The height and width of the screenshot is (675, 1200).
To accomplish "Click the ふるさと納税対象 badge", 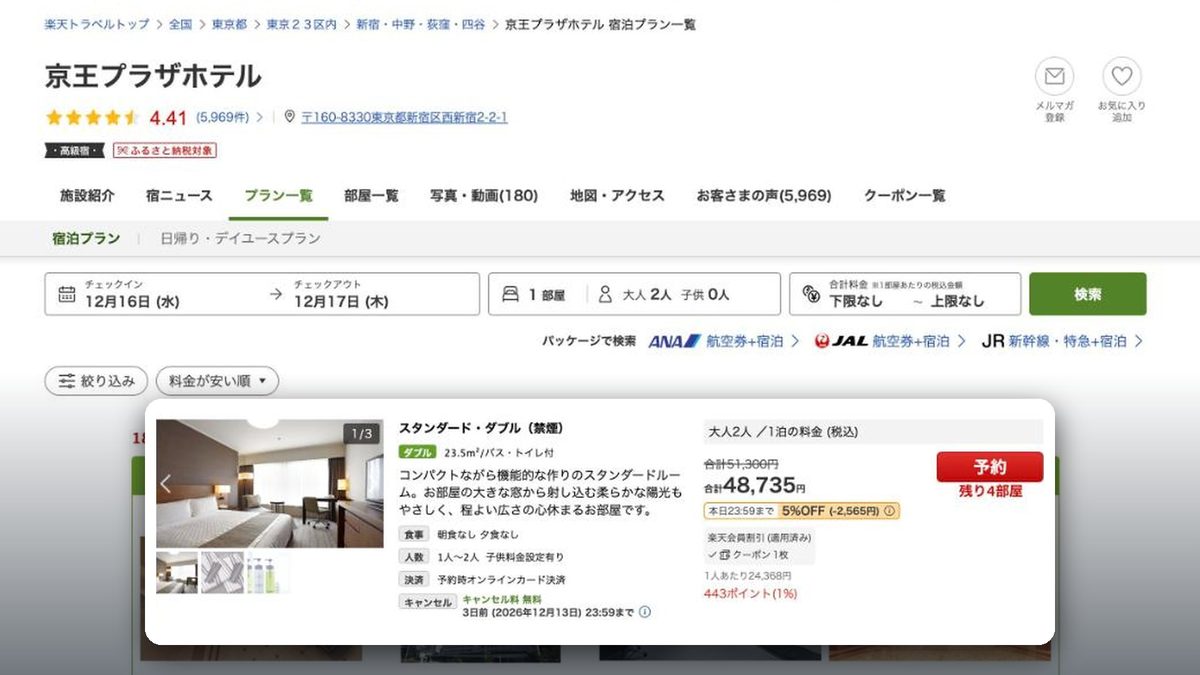I will tap(165, 150).
